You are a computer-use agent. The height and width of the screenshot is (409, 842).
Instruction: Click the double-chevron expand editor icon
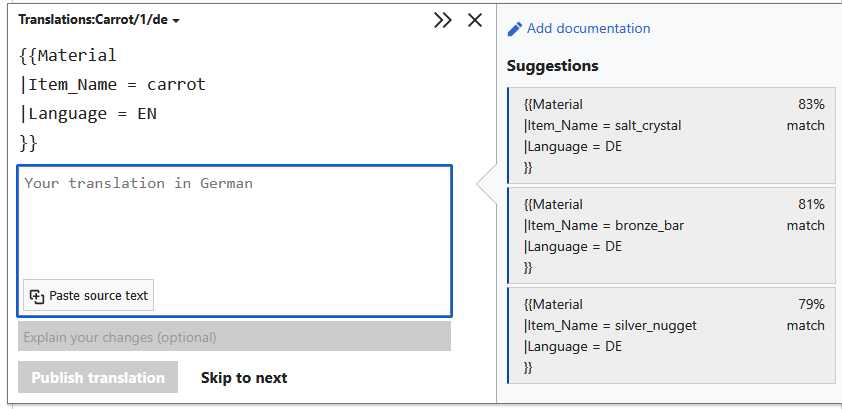point(443,20)
